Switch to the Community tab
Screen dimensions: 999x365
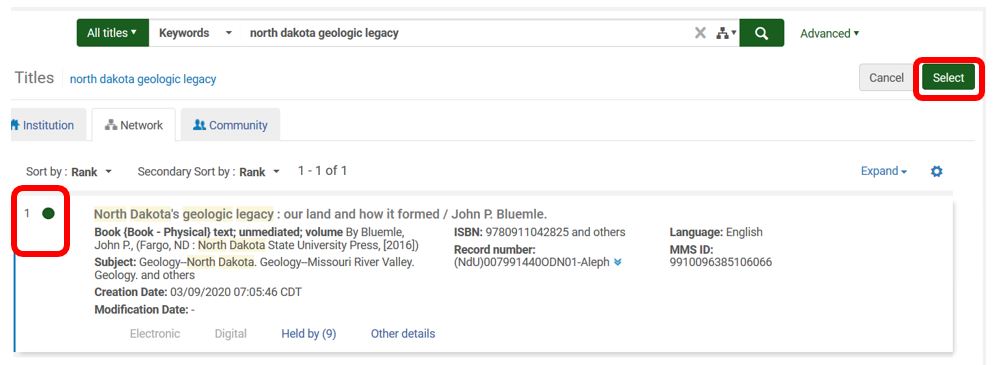(230, 125)
